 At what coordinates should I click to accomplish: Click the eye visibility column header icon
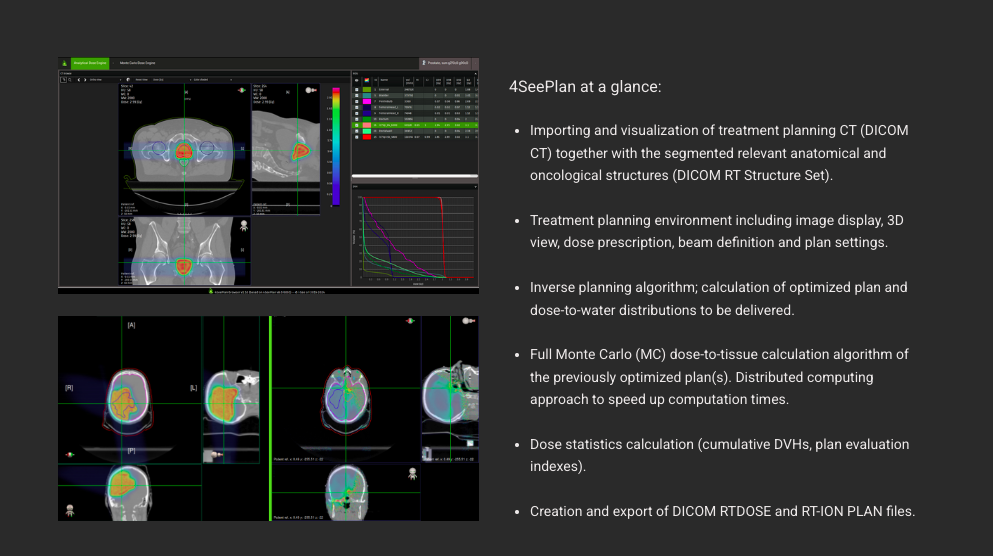[x=357, y=80]
